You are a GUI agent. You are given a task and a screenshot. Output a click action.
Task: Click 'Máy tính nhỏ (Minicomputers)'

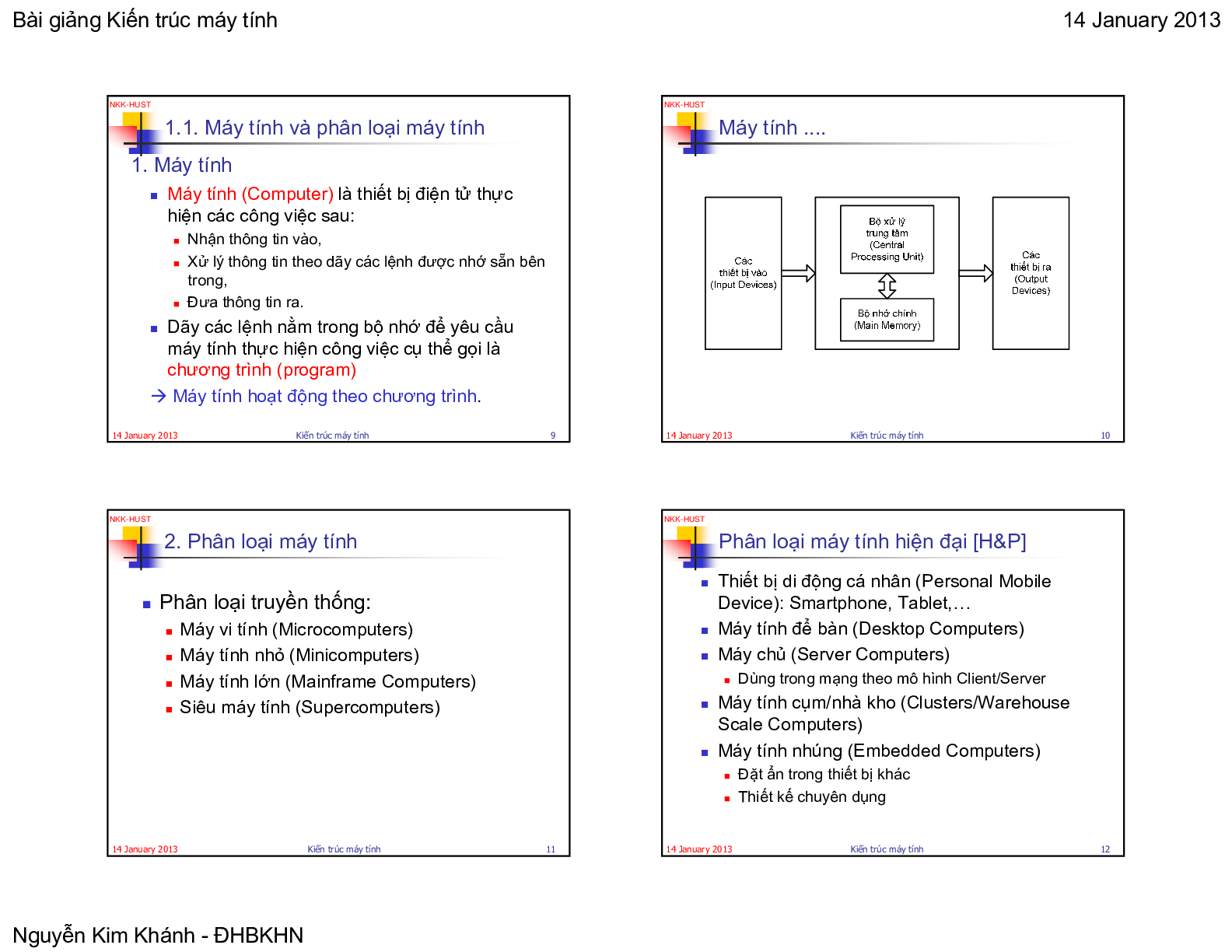click(x=299, y=655)
